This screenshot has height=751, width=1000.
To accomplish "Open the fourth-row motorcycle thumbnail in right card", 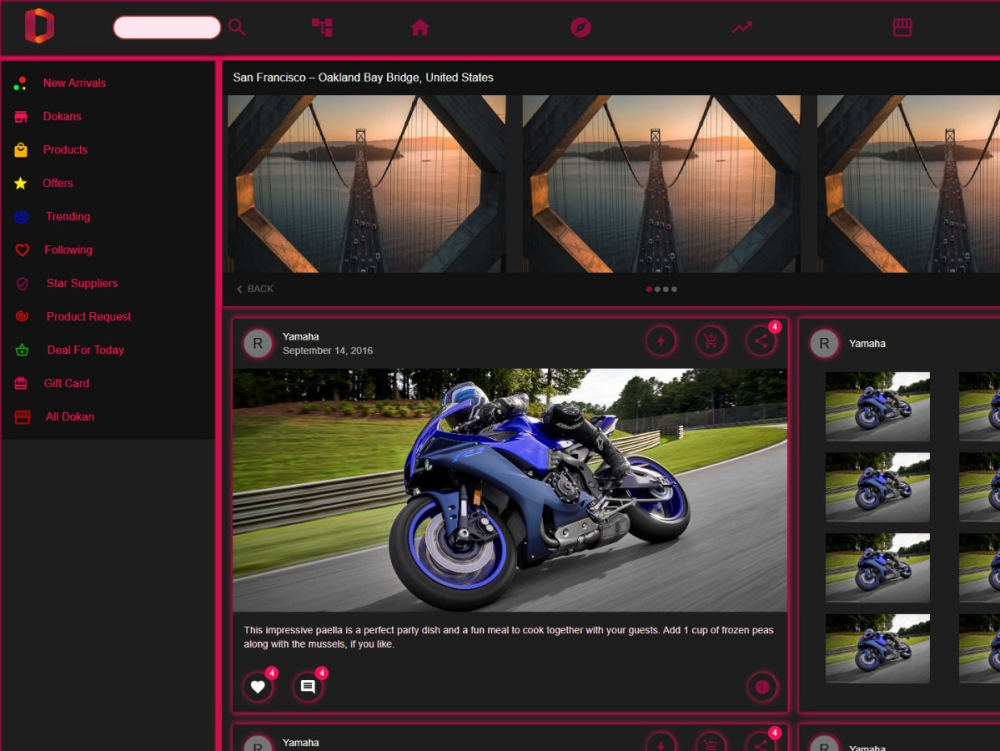I will [878, 648].
